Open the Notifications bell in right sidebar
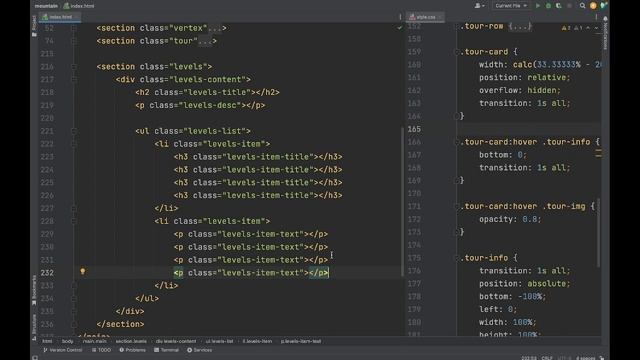640x360 pixels. [x=605, y=19]
